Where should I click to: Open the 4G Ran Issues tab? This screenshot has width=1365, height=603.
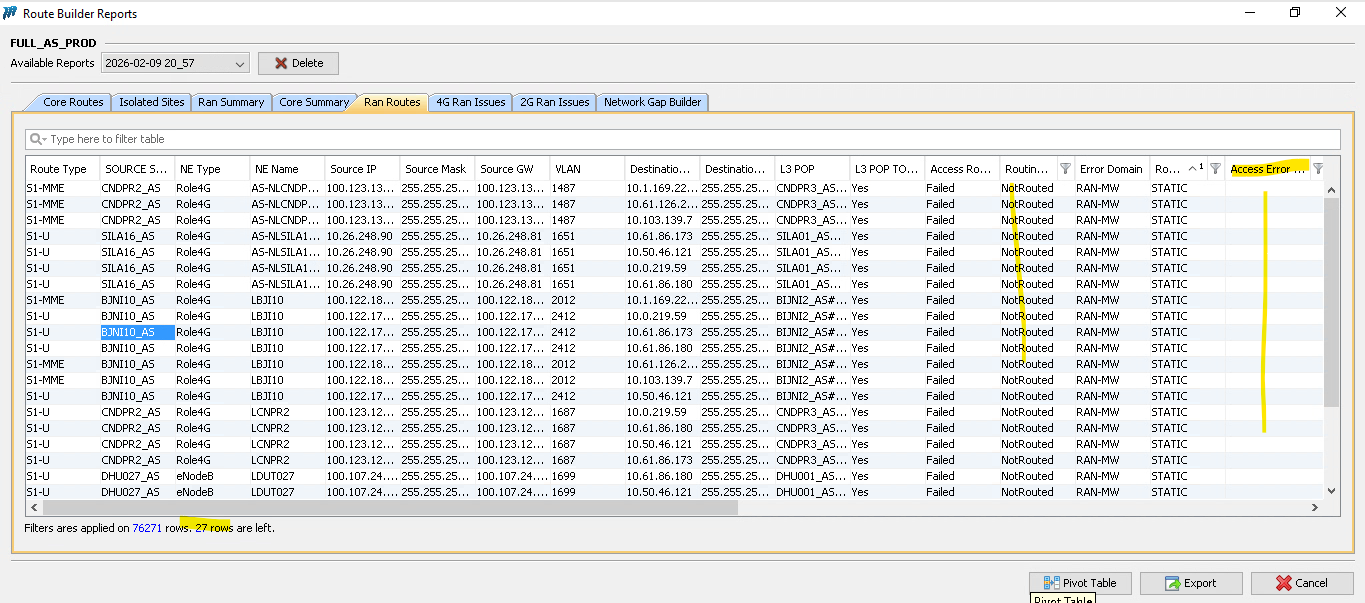click(x=470, y=102)
